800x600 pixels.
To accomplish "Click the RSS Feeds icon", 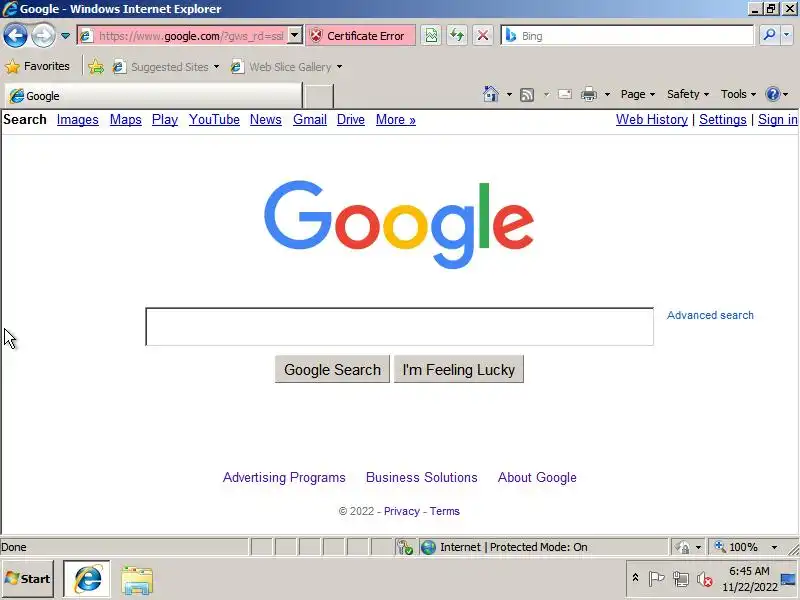I will pos(527,95).
